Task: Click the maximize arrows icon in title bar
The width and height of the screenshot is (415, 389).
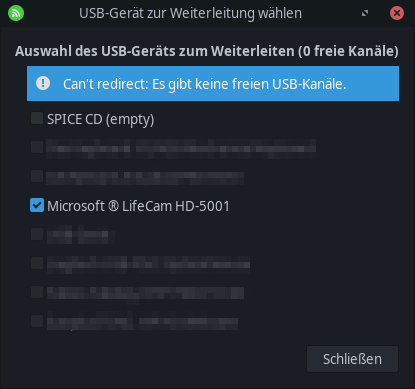Action: (x=365, y=13)
